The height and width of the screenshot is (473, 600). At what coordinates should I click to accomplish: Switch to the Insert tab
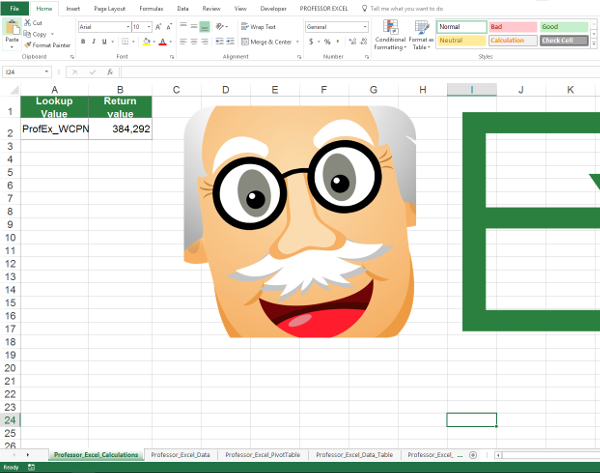[x=73, y=8]
